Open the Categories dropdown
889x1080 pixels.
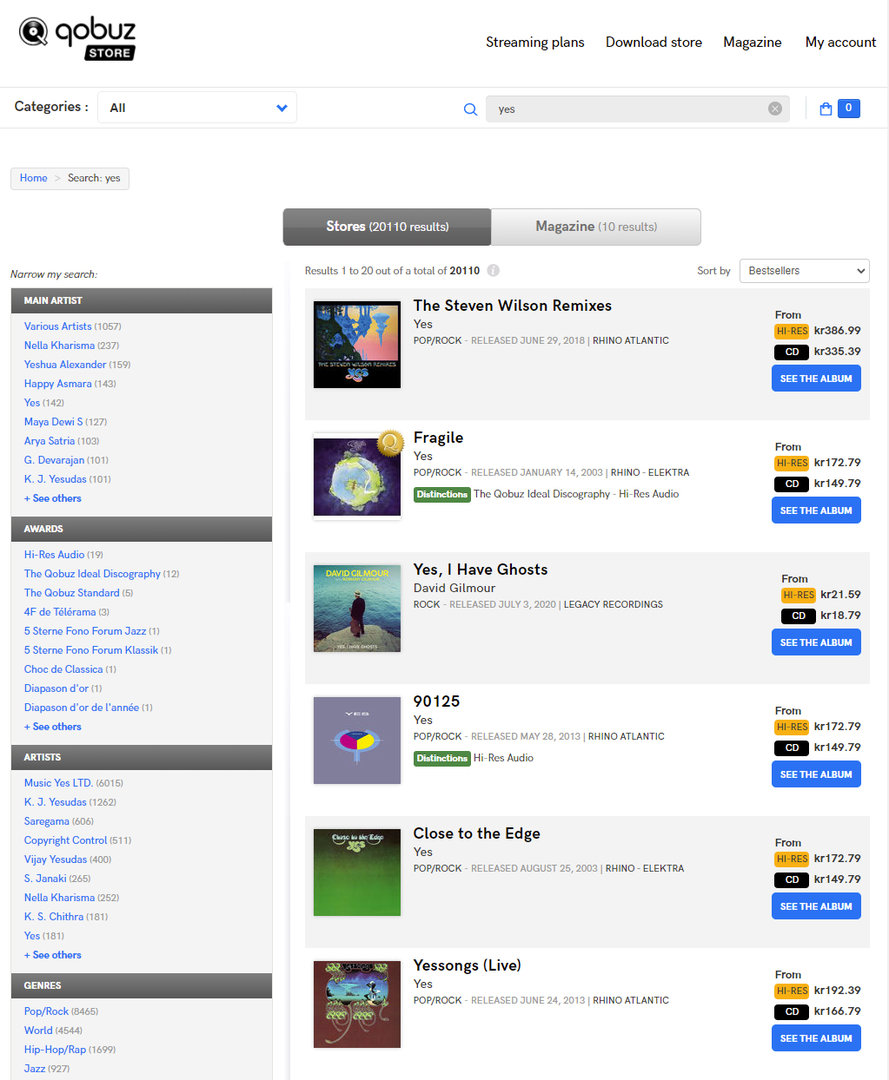(x=197, y=107)
